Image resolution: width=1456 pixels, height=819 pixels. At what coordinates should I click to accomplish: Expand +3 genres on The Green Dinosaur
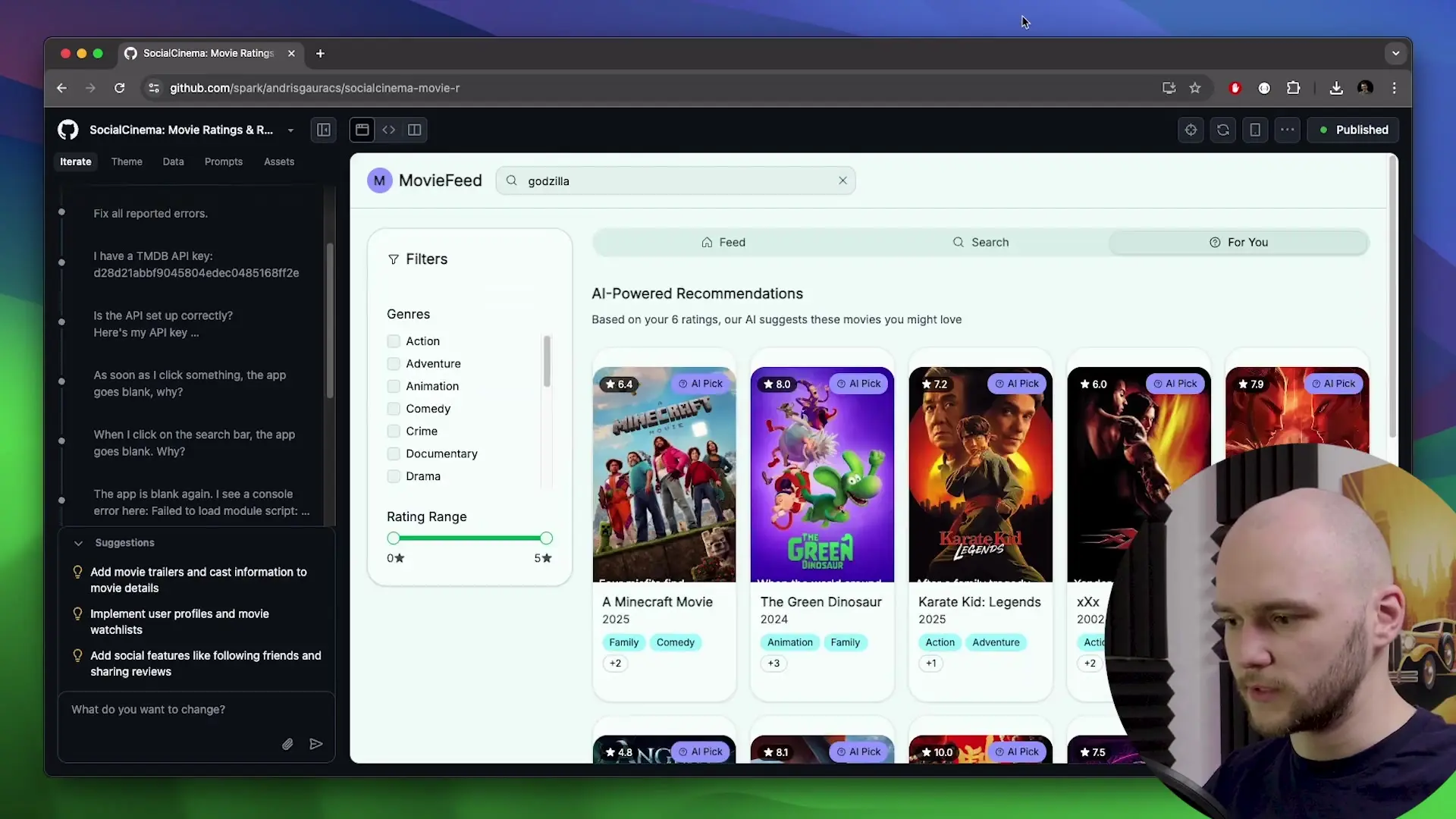click(773, 664)
